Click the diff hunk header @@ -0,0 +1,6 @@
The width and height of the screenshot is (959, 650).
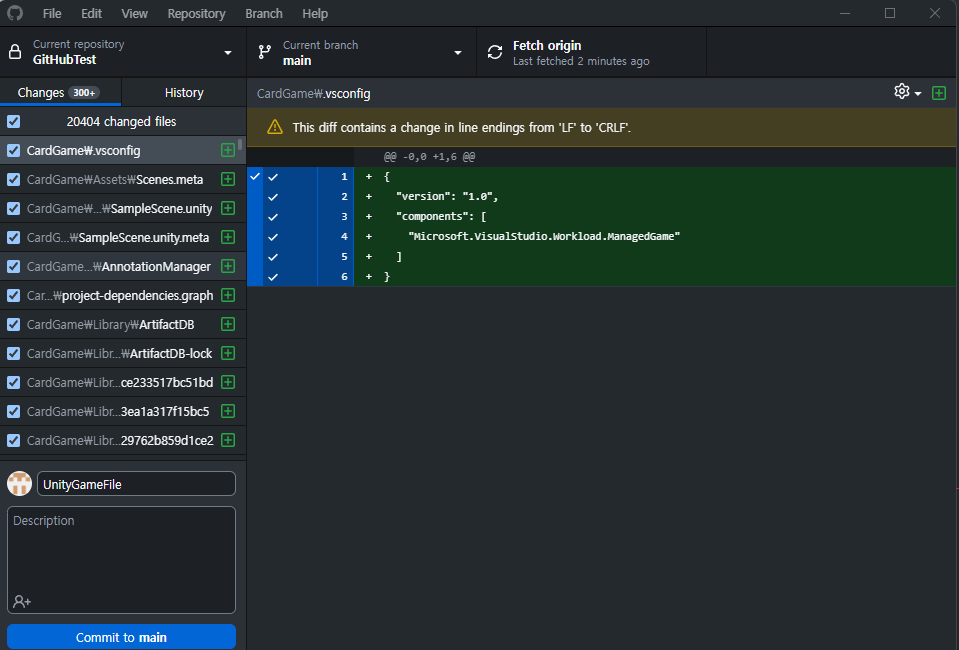(429, 157)
